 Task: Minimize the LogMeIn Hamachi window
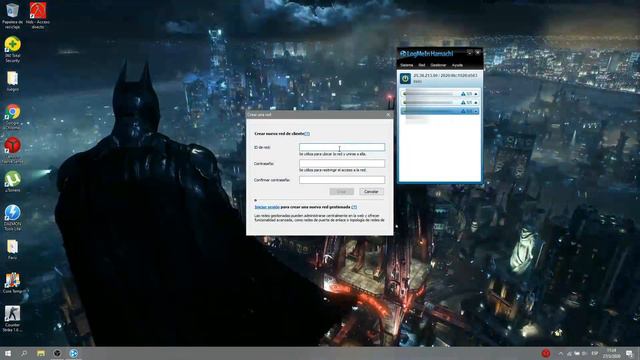click(470, 52)
